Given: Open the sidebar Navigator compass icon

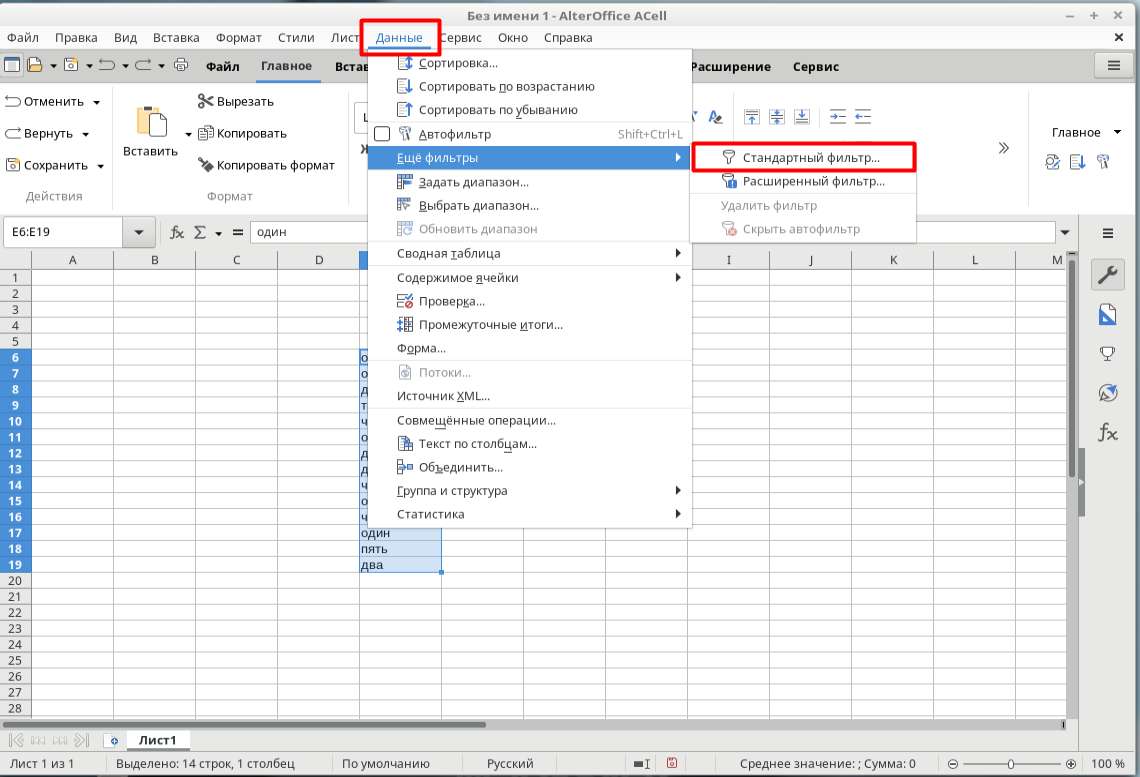Looking at the screenshot, I should pos(1107,392).
